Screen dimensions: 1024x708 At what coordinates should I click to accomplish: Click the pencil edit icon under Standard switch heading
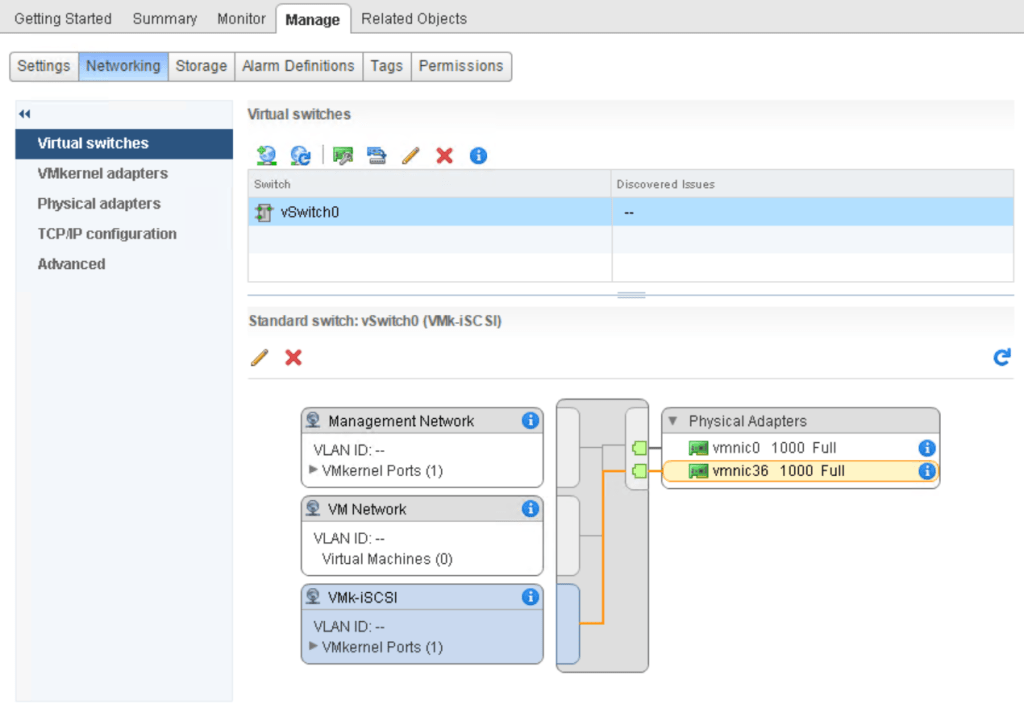259,357
